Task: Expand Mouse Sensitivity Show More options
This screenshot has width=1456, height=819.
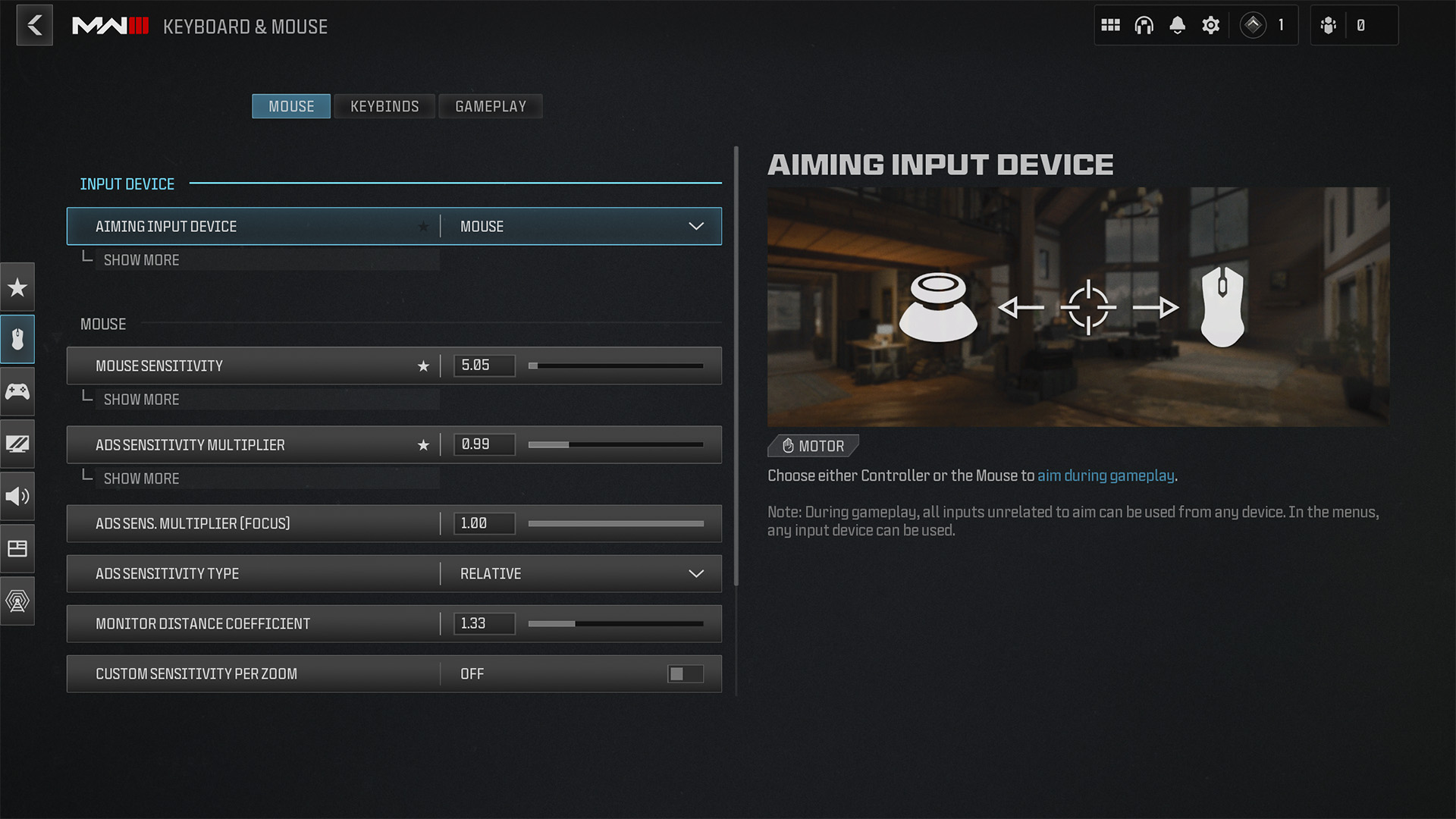Action: coord(141,399)
